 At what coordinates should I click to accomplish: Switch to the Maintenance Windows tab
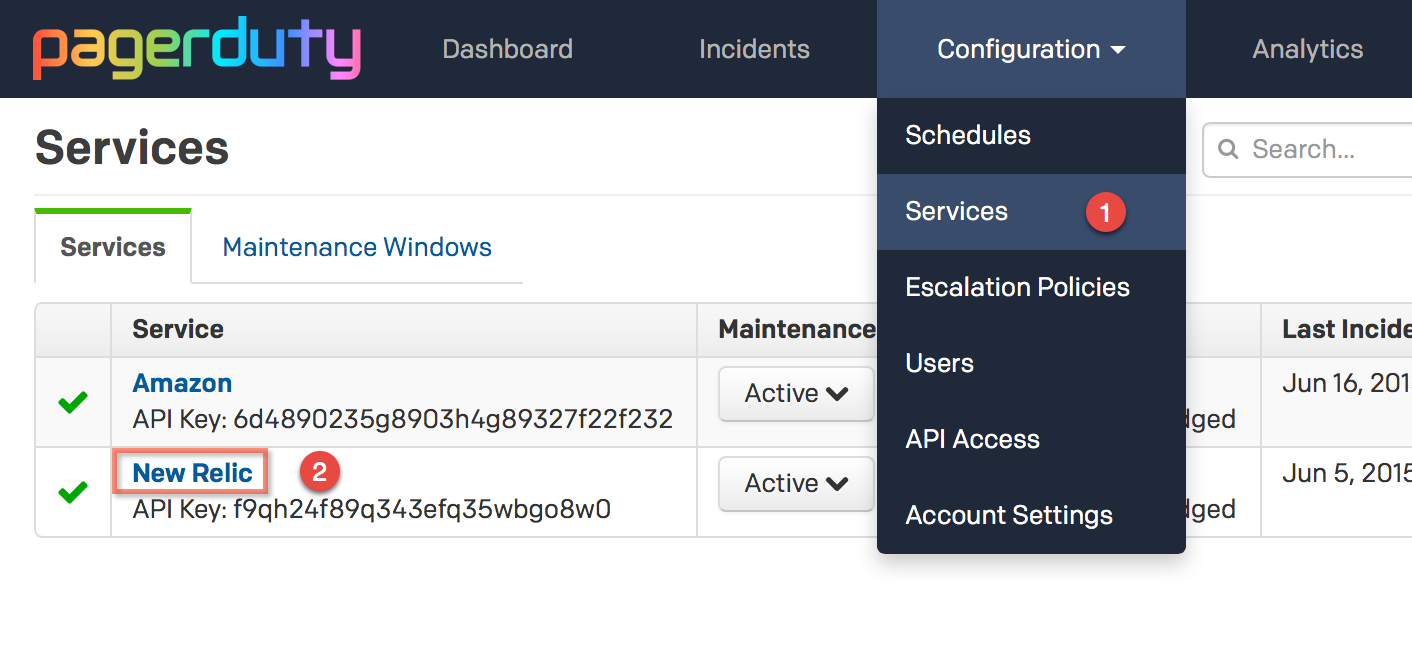(x=357, y=247)
